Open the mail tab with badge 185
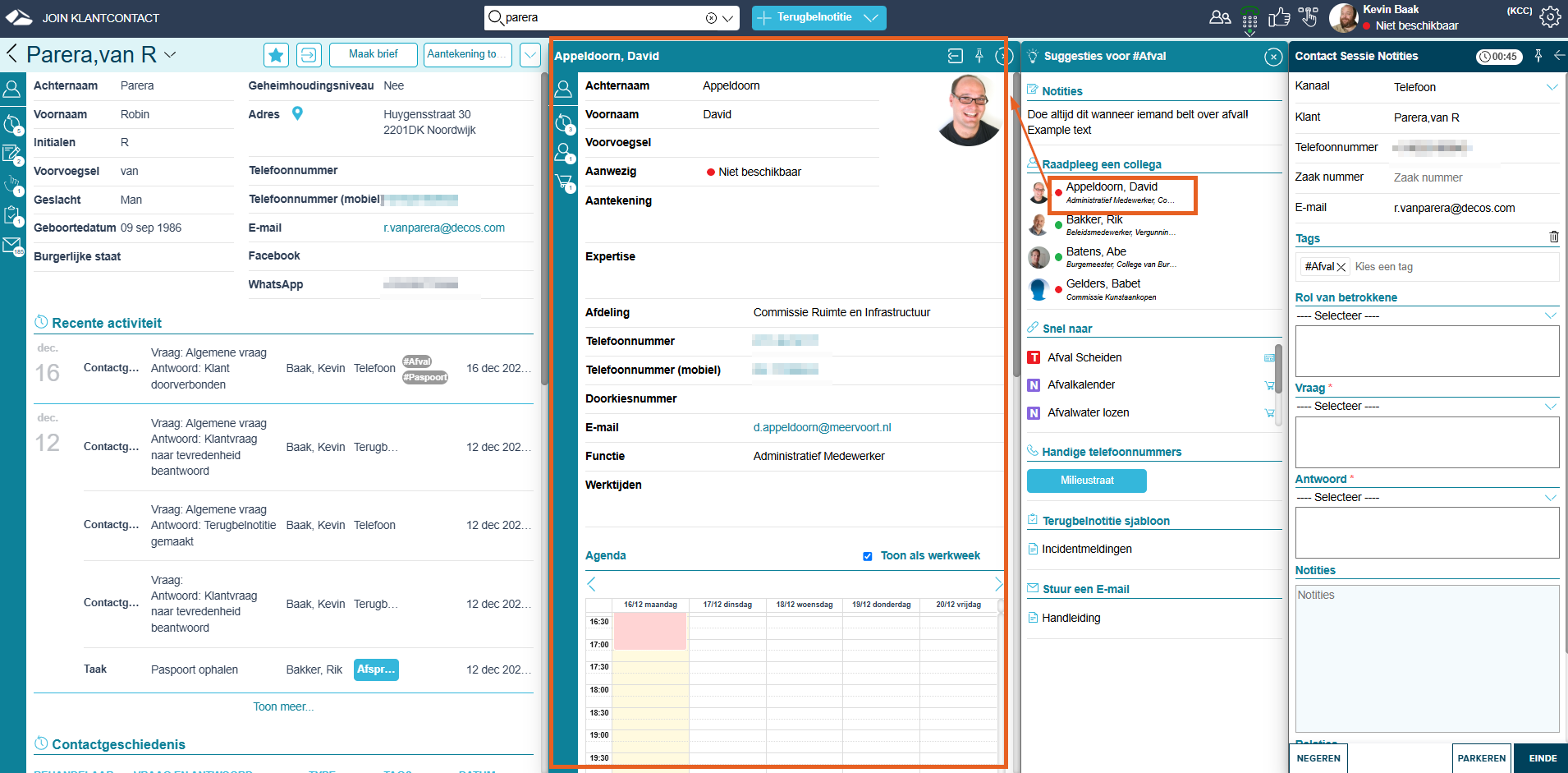 [x=12, y=246]
